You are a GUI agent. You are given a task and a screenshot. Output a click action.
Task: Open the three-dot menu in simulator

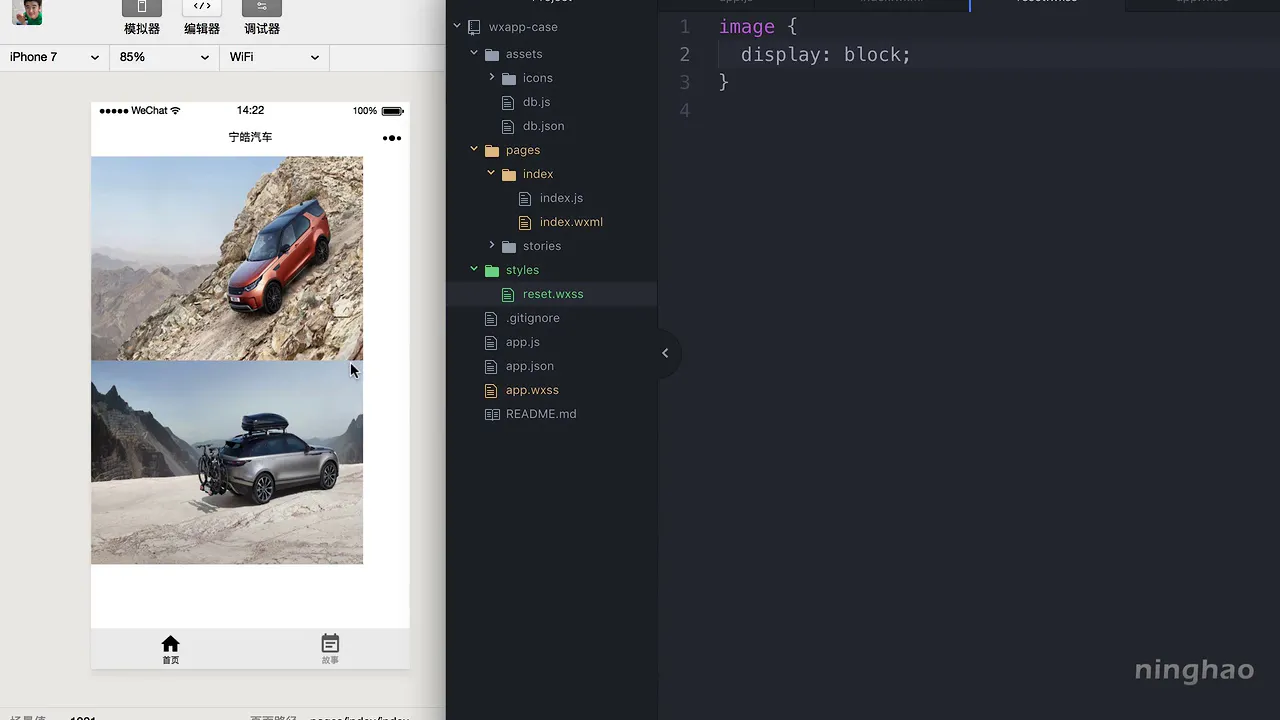point(392,138)
